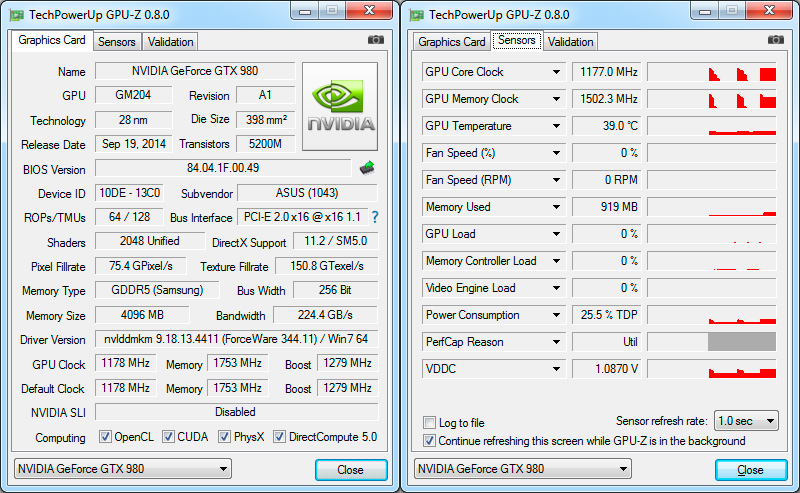
Task: Click the 1.0870 V VDDC reading
Action: tap(607, 369)
